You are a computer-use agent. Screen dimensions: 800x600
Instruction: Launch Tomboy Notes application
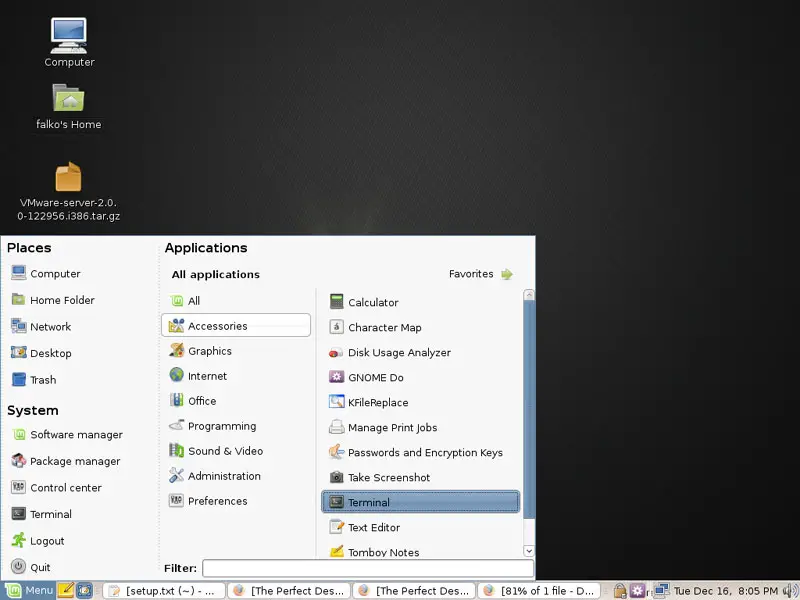click(x=421, y=551)
